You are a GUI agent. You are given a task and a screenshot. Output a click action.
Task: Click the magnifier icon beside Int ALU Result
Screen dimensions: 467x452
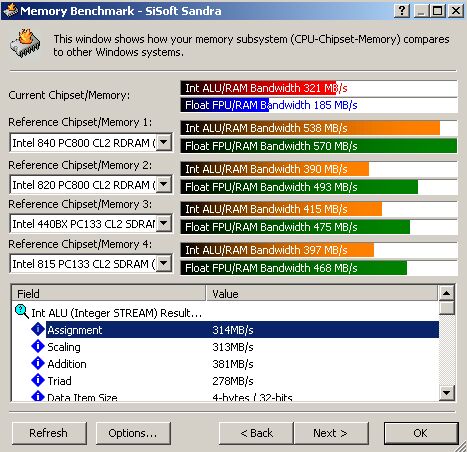(22, 312)
